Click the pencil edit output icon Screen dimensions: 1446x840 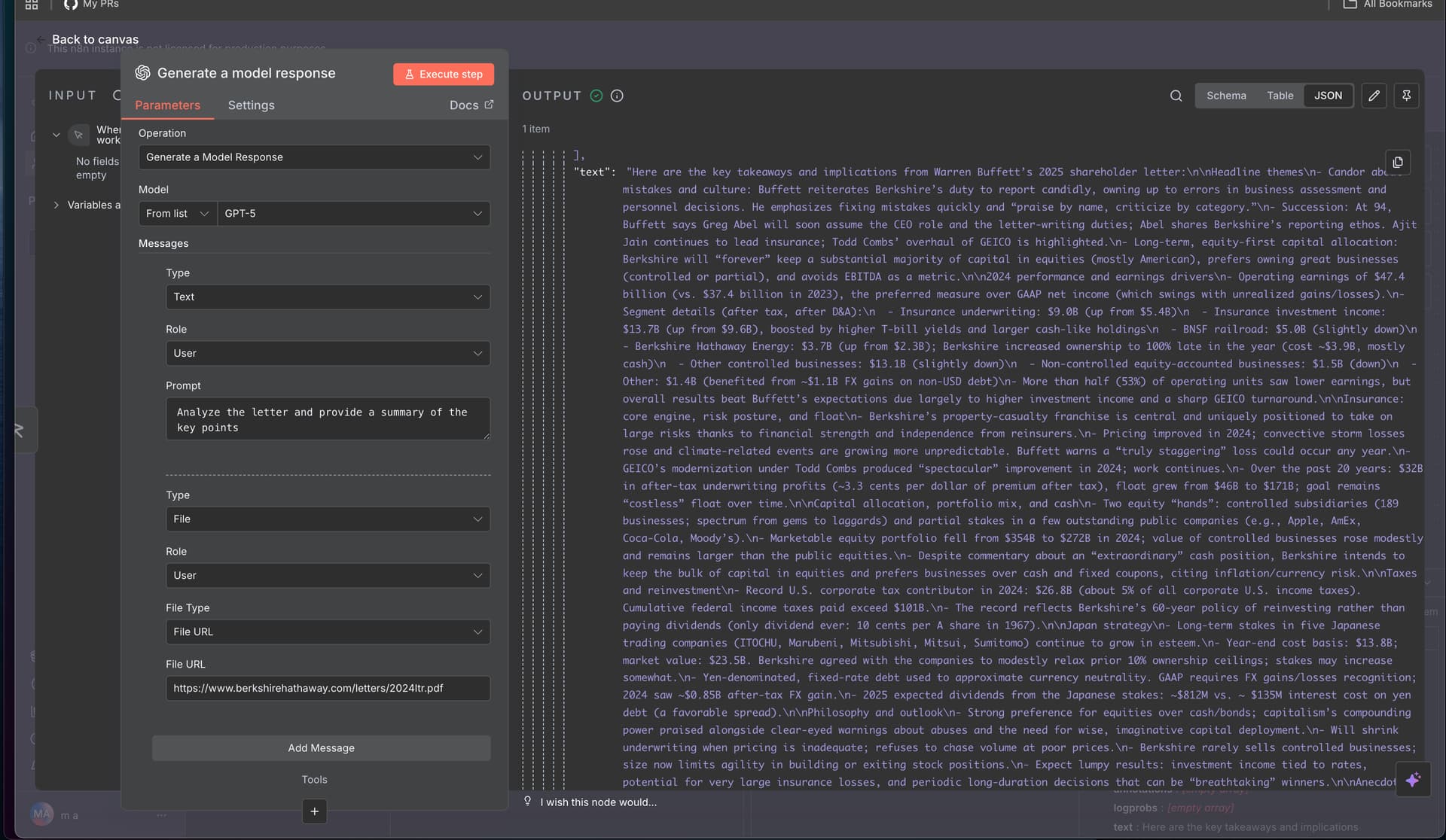(x=1374, y=96)
